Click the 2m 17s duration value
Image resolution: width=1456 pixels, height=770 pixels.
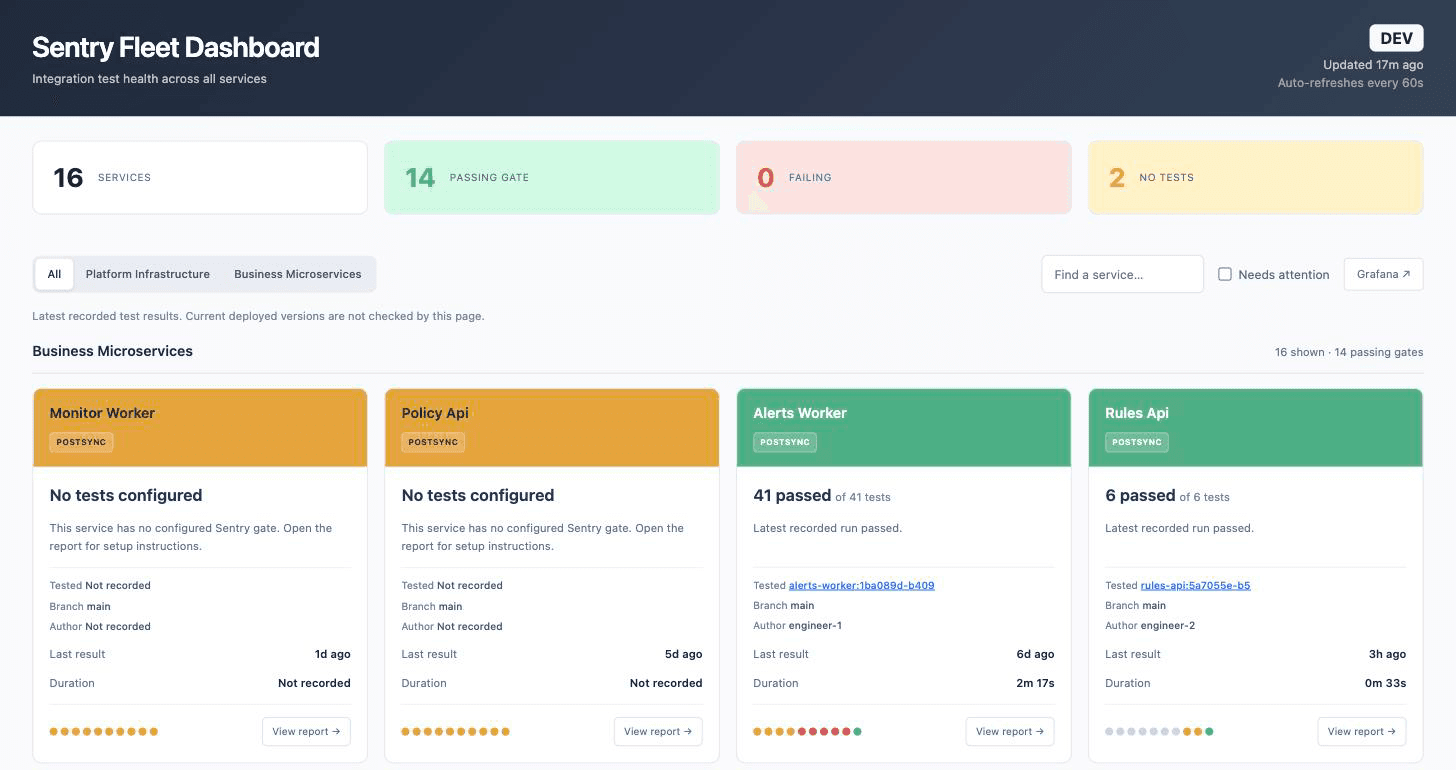pos(1035,683)
